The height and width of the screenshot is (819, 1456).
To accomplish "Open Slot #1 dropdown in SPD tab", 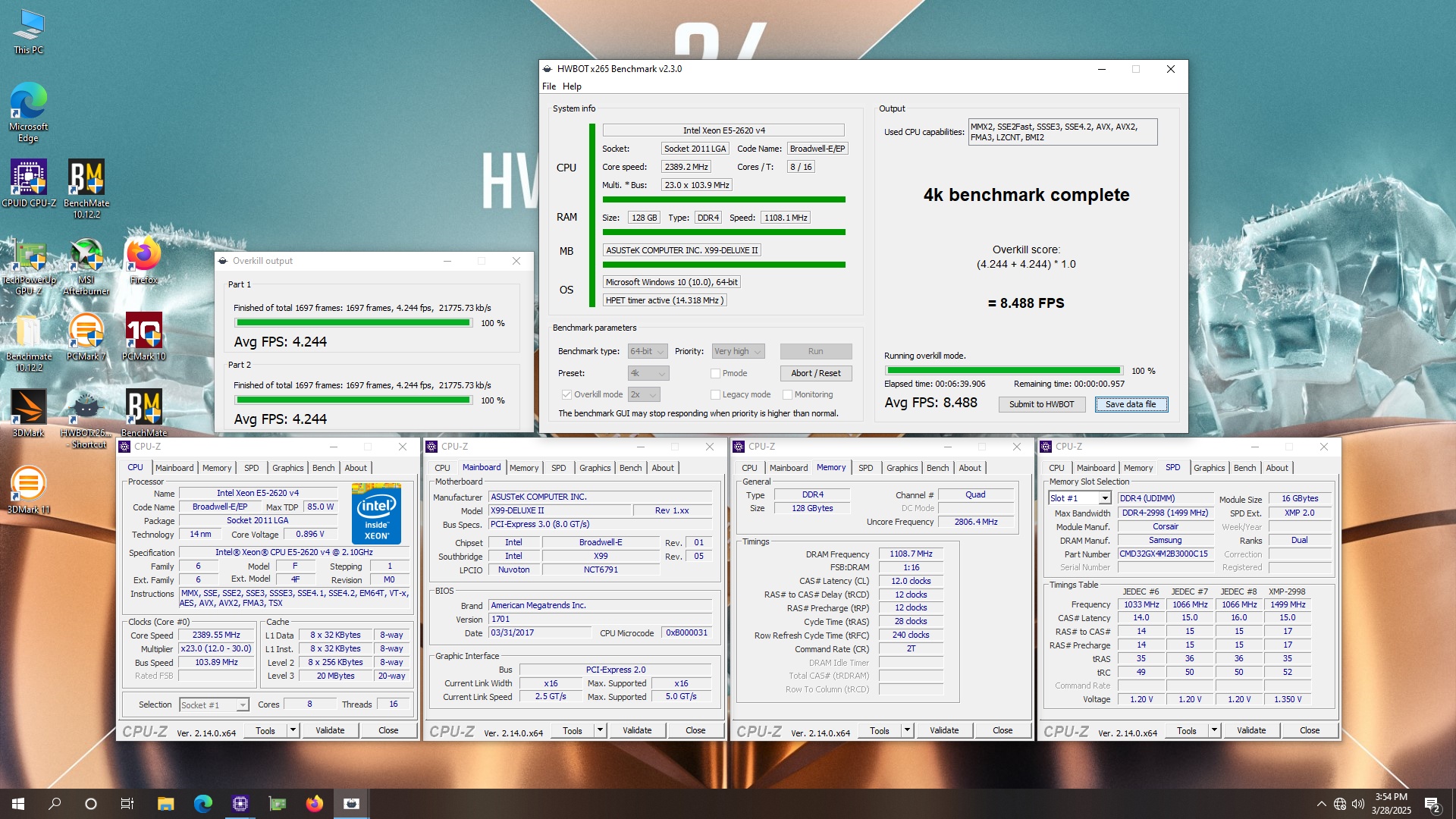I will point(1080,498).
